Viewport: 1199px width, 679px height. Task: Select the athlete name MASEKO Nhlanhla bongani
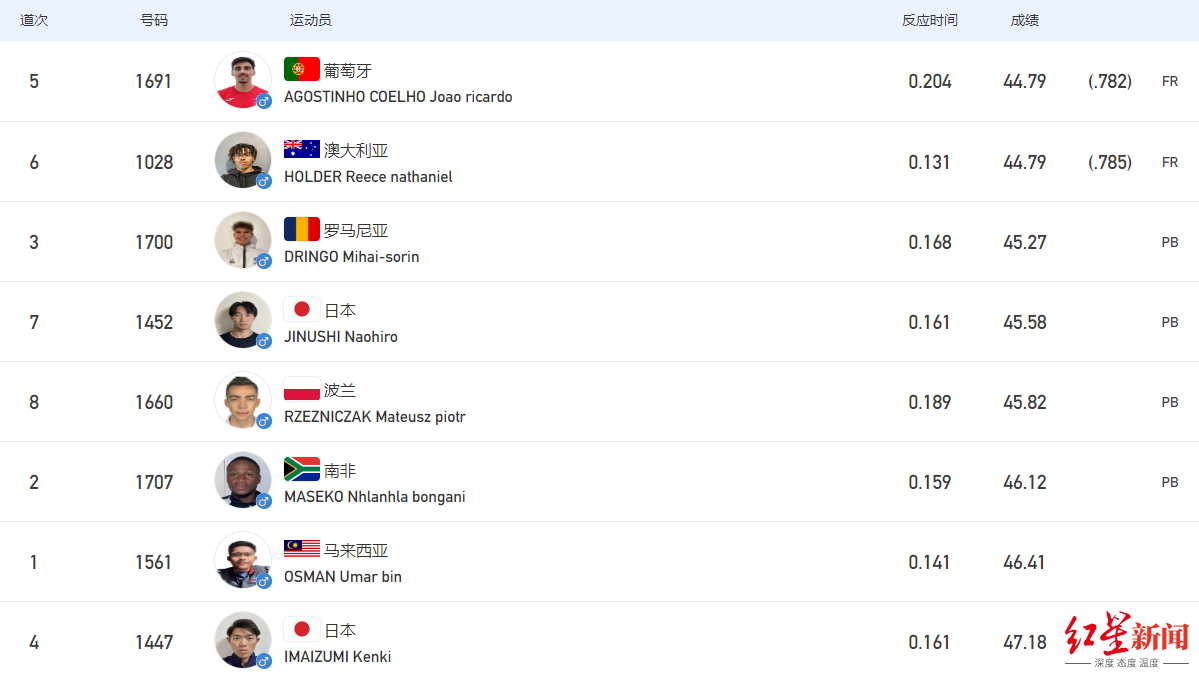point(374,497)
